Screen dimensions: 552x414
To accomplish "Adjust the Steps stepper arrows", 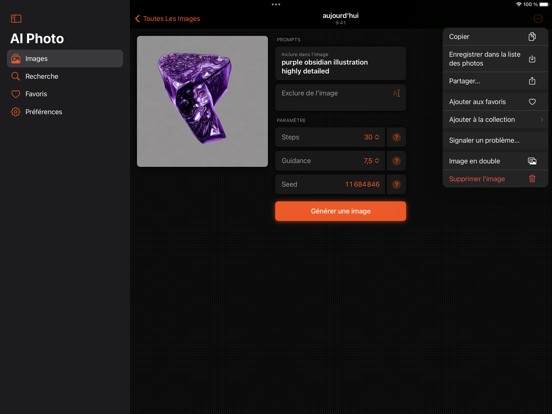I will pyautogui.click(x=377, y=137).
